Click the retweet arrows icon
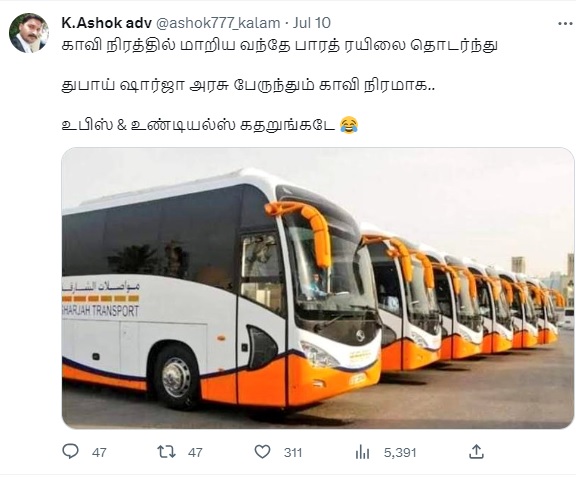Viewport: 576px width, 477px height. click(166, 452)
